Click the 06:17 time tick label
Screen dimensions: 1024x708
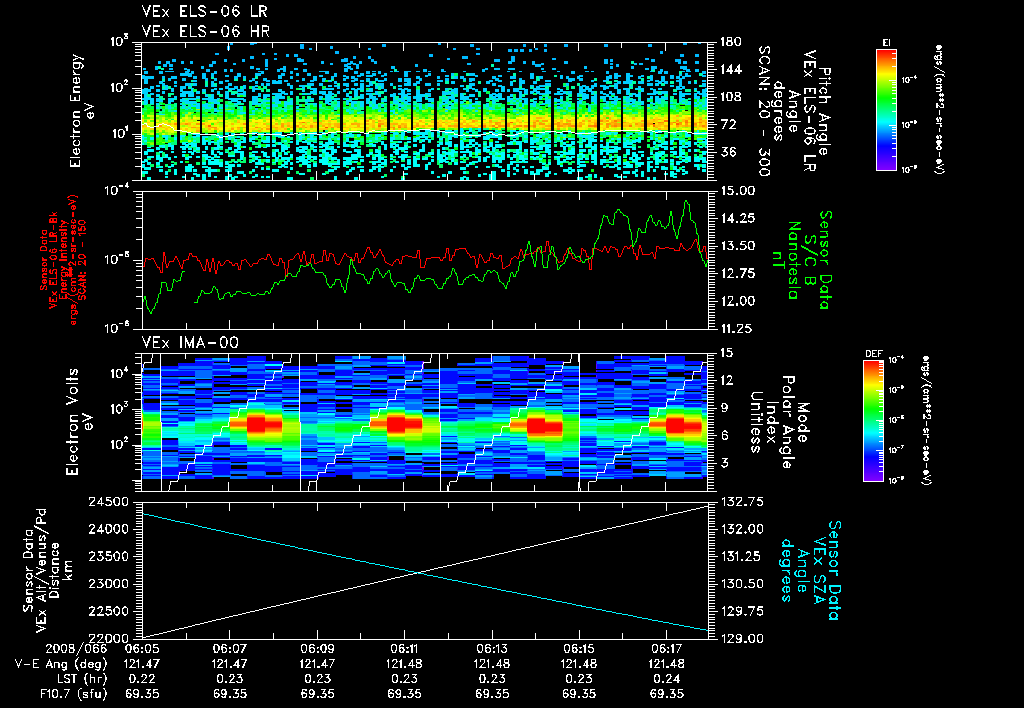pyautogui.click(x=666, y=649)
